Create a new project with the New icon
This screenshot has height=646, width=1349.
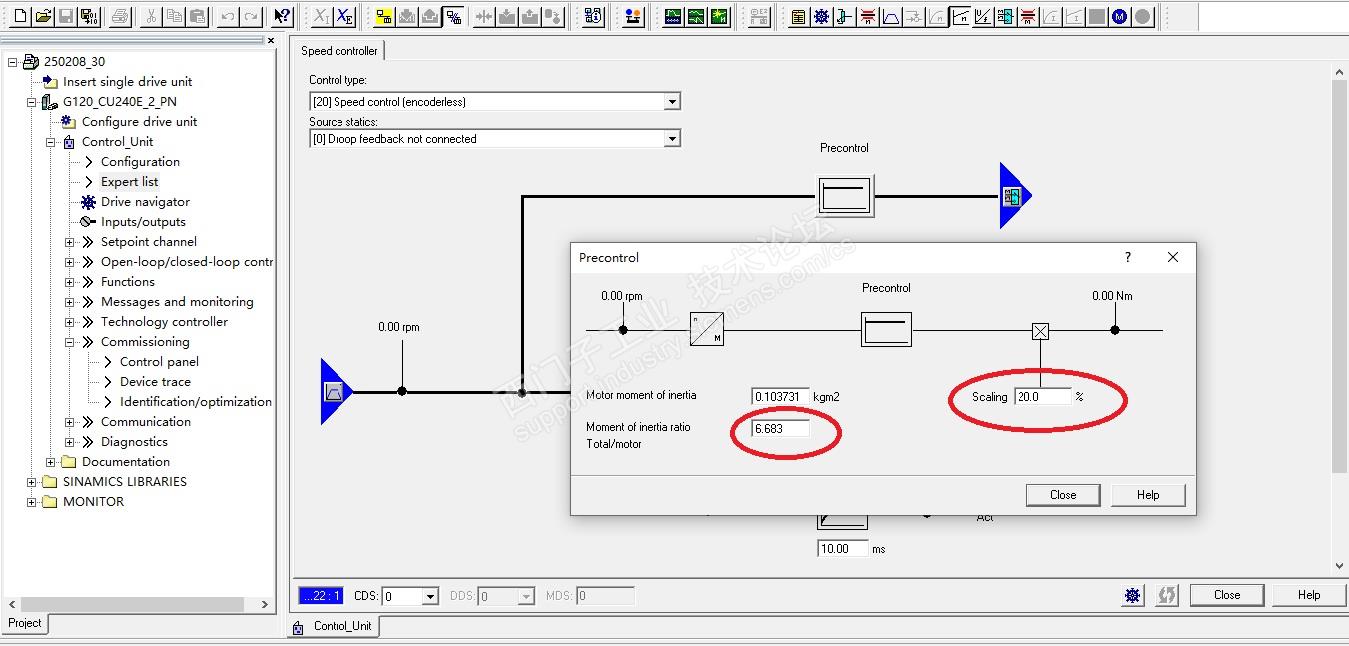[20, 16]
